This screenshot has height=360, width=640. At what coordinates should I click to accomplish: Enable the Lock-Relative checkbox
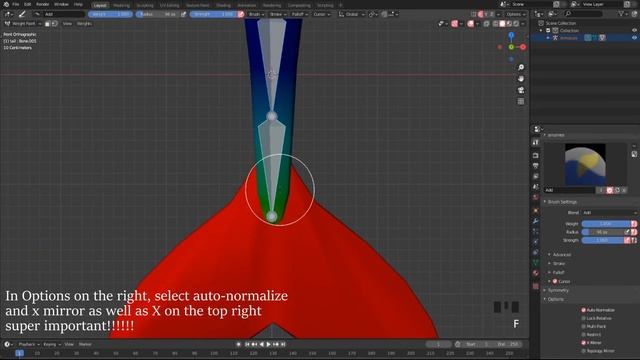click(x=584, y=318)
